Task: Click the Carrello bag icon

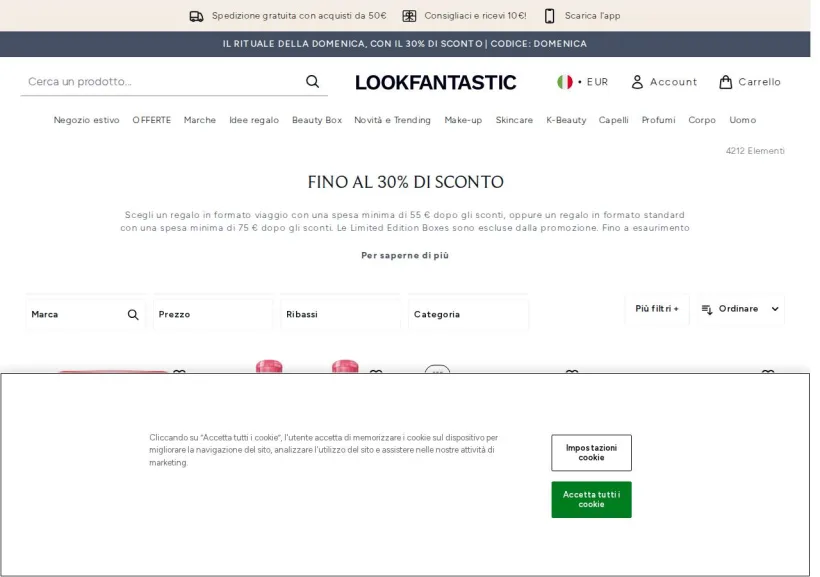Action: (x=725, y=82)
